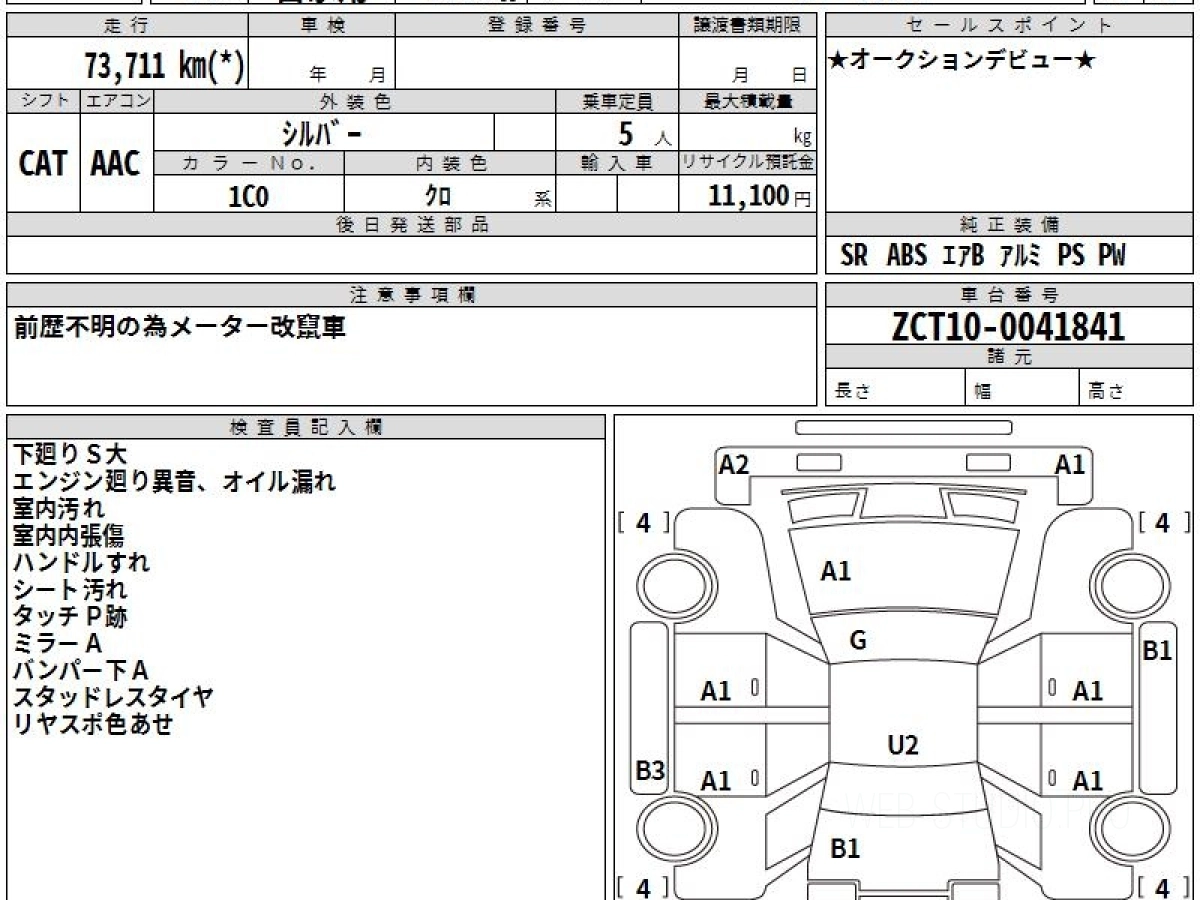This screenshot has width=1200, height=900.
Task: Select the note 室内内張傷
Action: (69, 536)
